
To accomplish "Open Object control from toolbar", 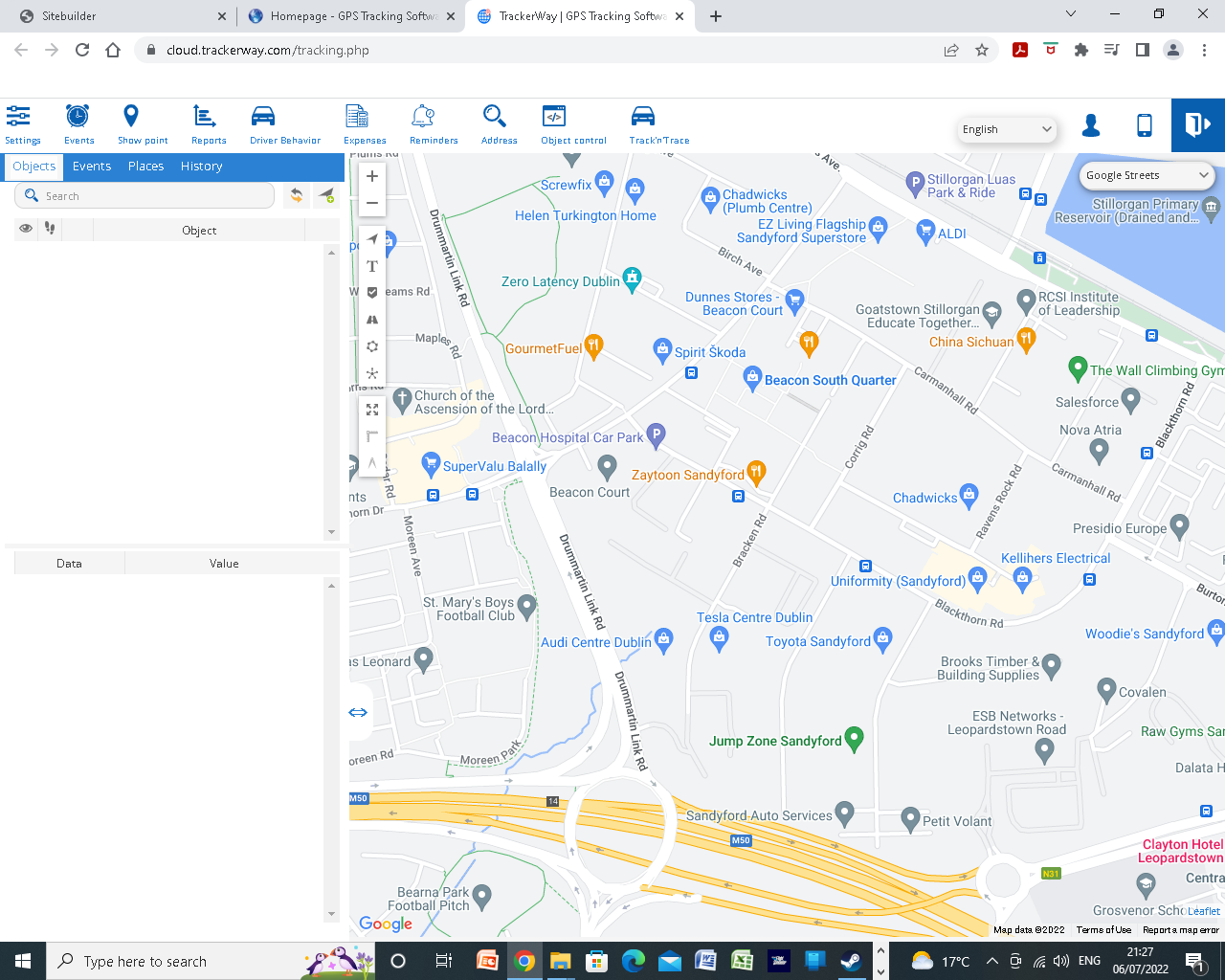I will pyautogui.click(x=572, y=124).
